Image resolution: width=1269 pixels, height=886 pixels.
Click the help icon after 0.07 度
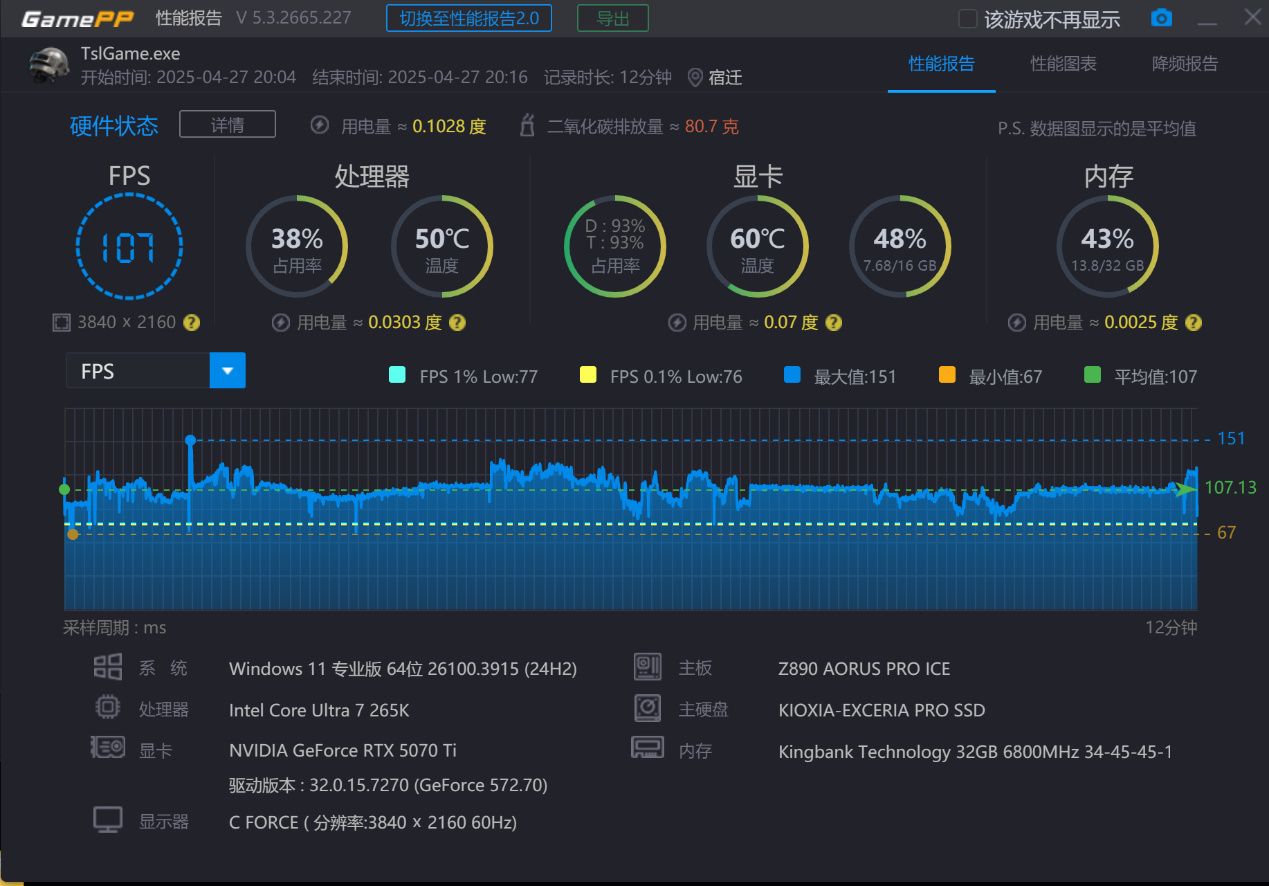click(833, 322)
